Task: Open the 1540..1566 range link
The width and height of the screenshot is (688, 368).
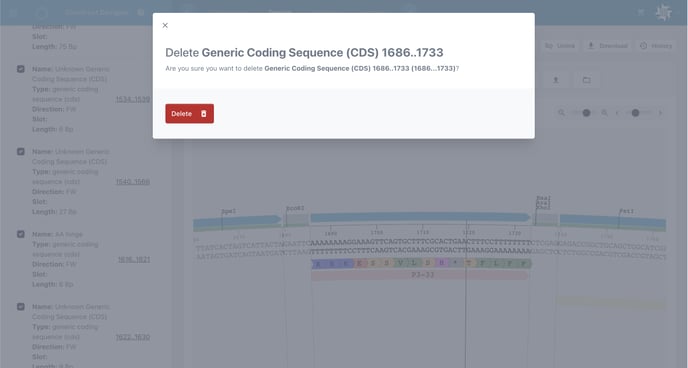Action: tap(133, 182)
